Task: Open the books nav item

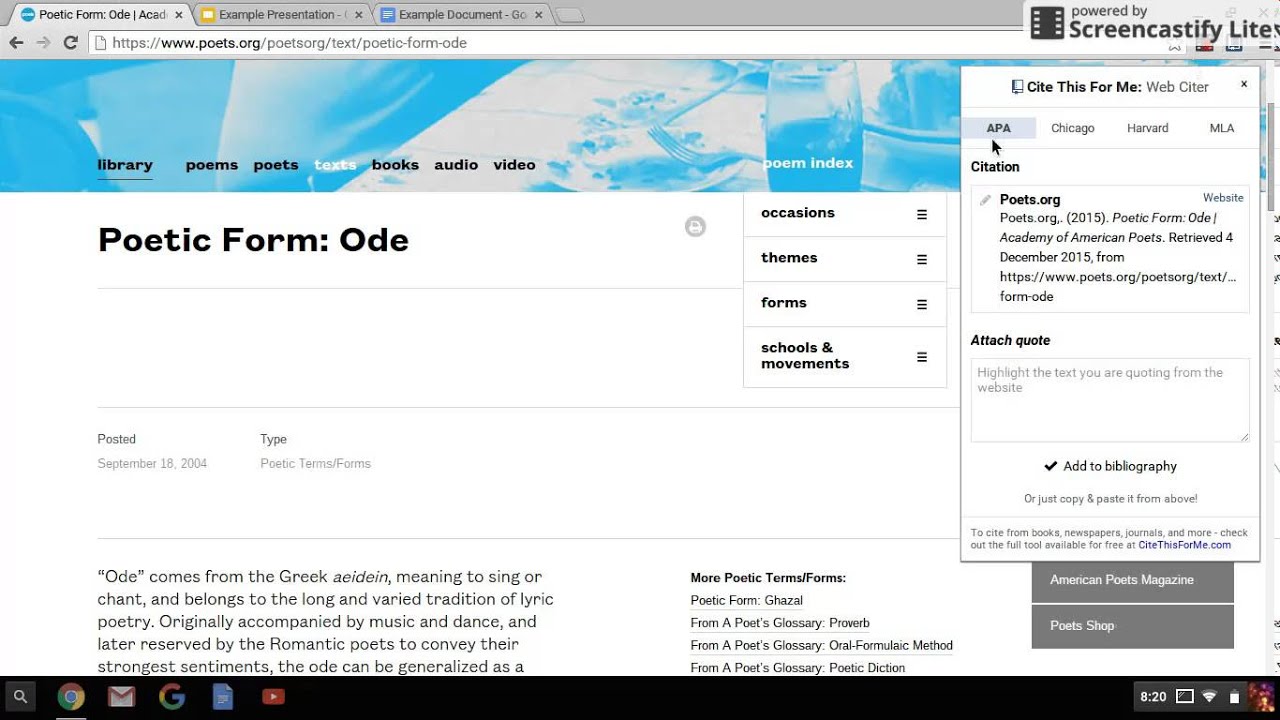Action: [395, 165]
